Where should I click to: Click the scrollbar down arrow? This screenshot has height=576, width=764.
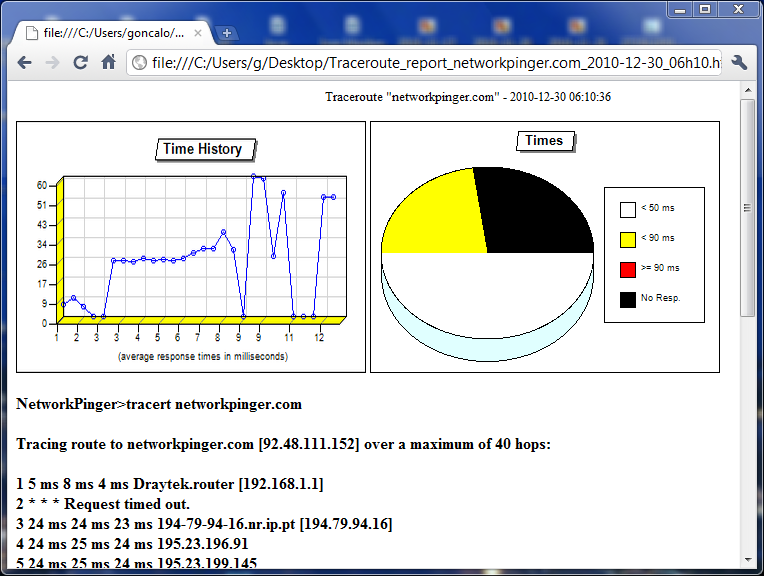[x=747, y=560]
